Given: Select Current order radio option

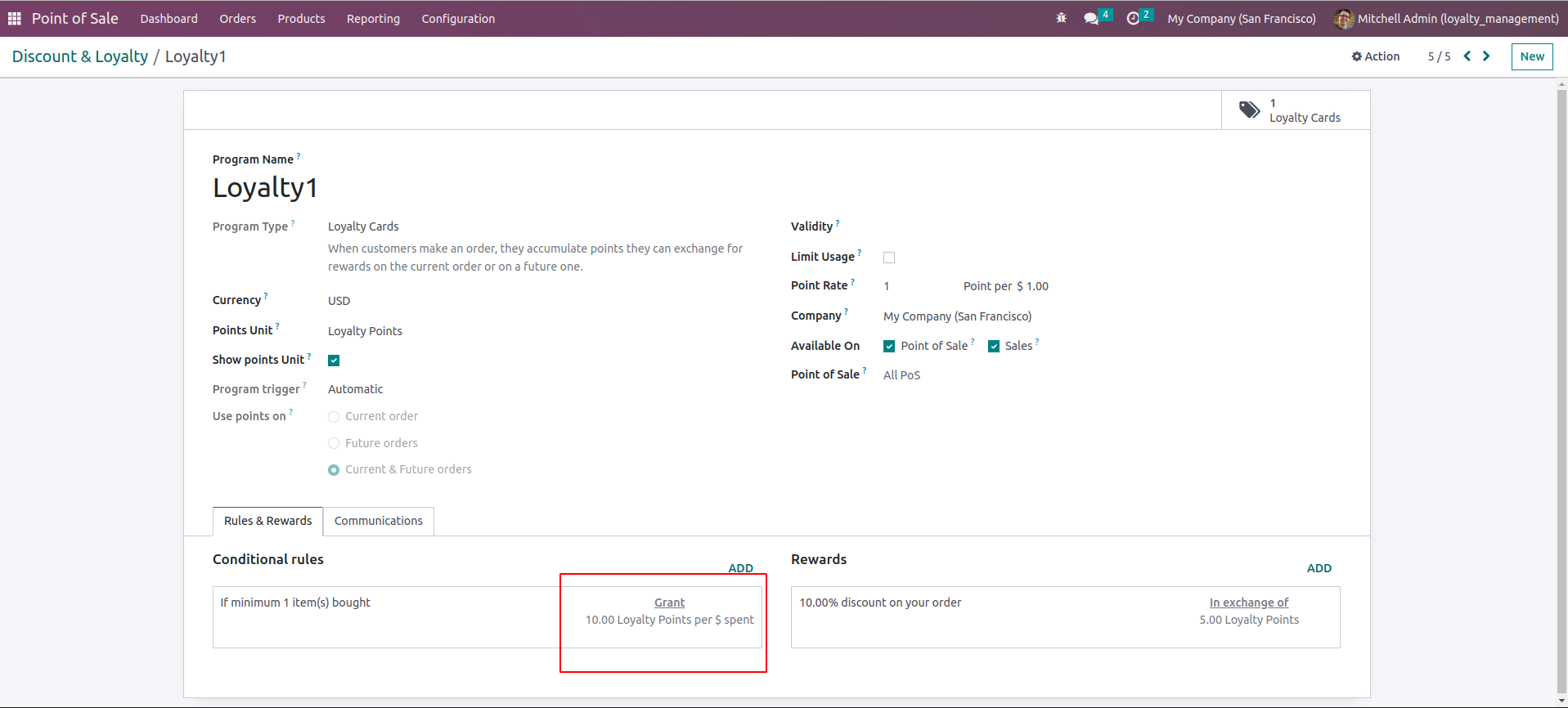Looking at the screenshot, I should [x=334, y=417].
